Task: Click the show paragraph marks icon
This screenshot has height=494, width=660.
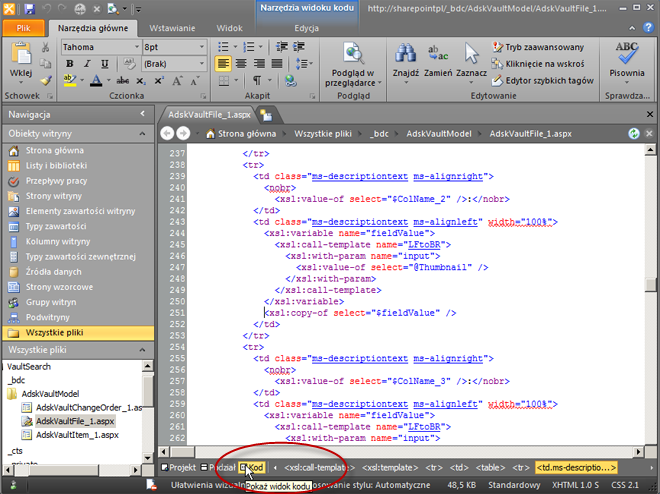Action: 257,80
